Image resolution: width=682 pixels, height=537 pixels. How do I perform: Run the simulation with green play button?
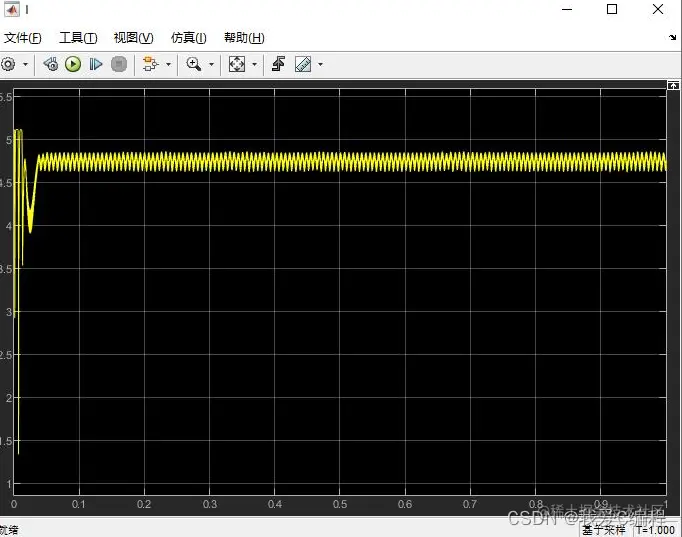pos(73,64)
